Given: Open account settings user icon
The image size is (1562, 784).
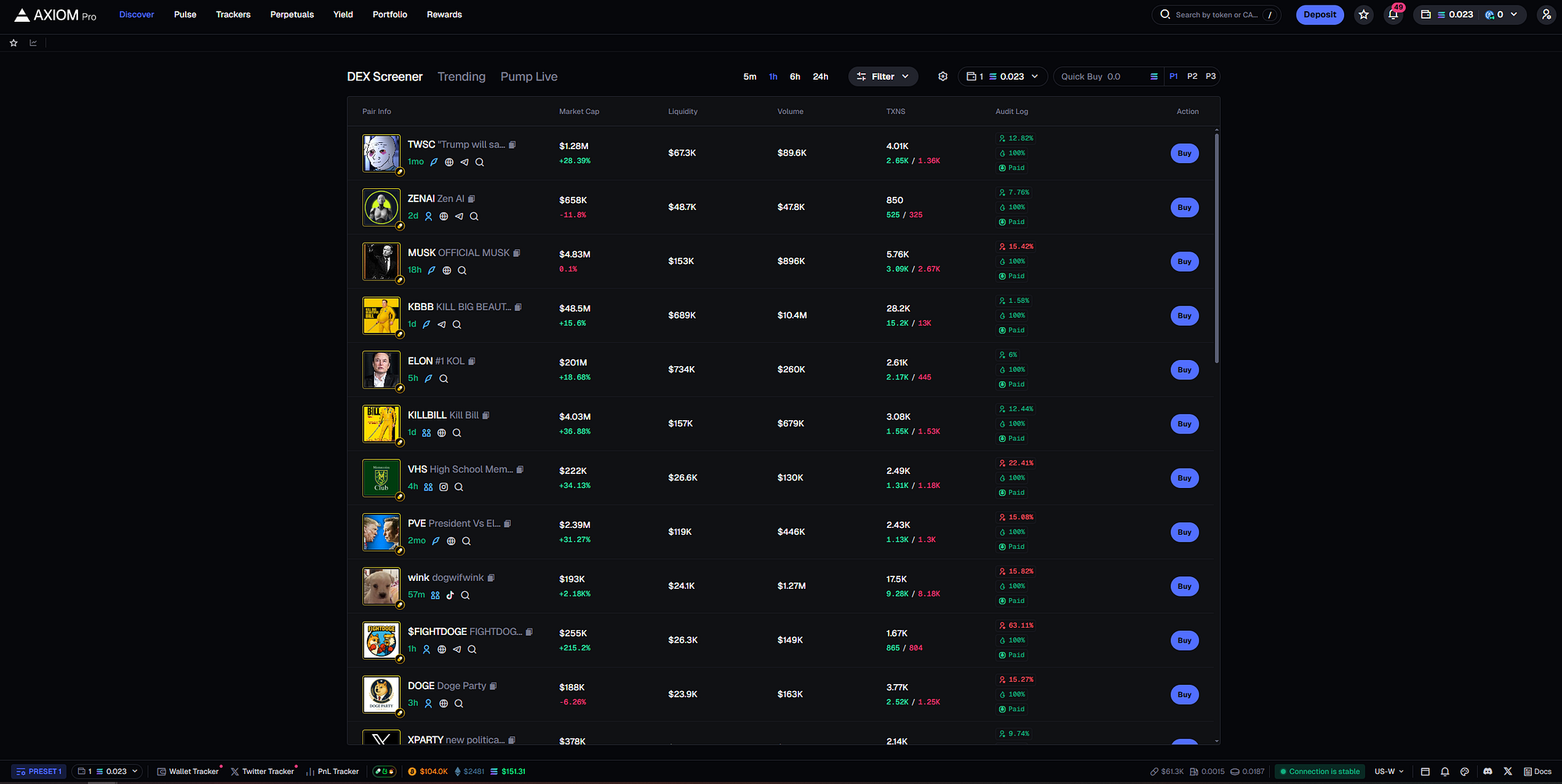Looking at the screenshot, I should coord(1546,15).
